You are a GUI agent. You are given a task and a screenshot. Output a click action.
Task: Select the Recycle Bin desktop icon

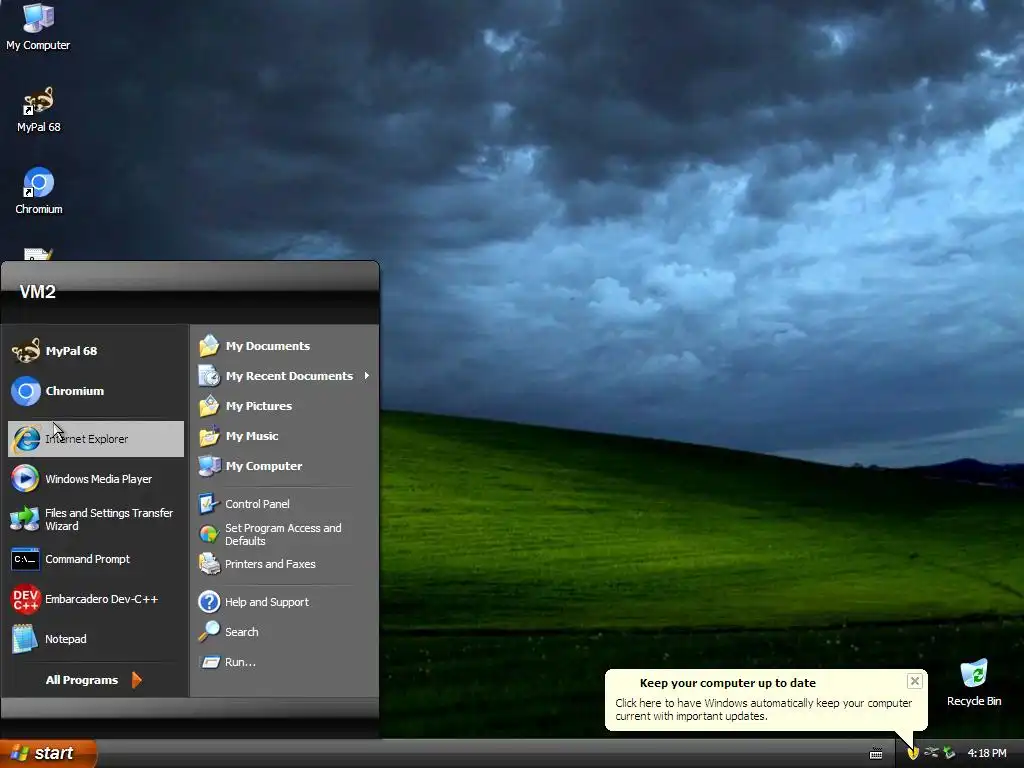pos(974,682)
